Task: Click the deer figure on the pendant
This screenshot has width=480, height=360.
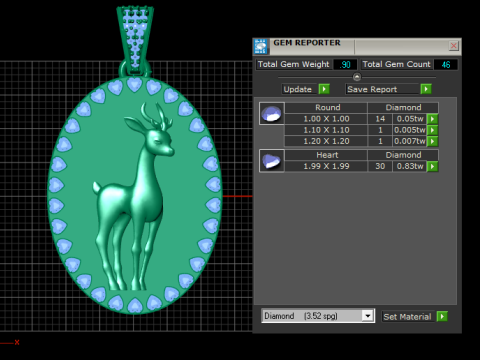Action: coord(135,197)
